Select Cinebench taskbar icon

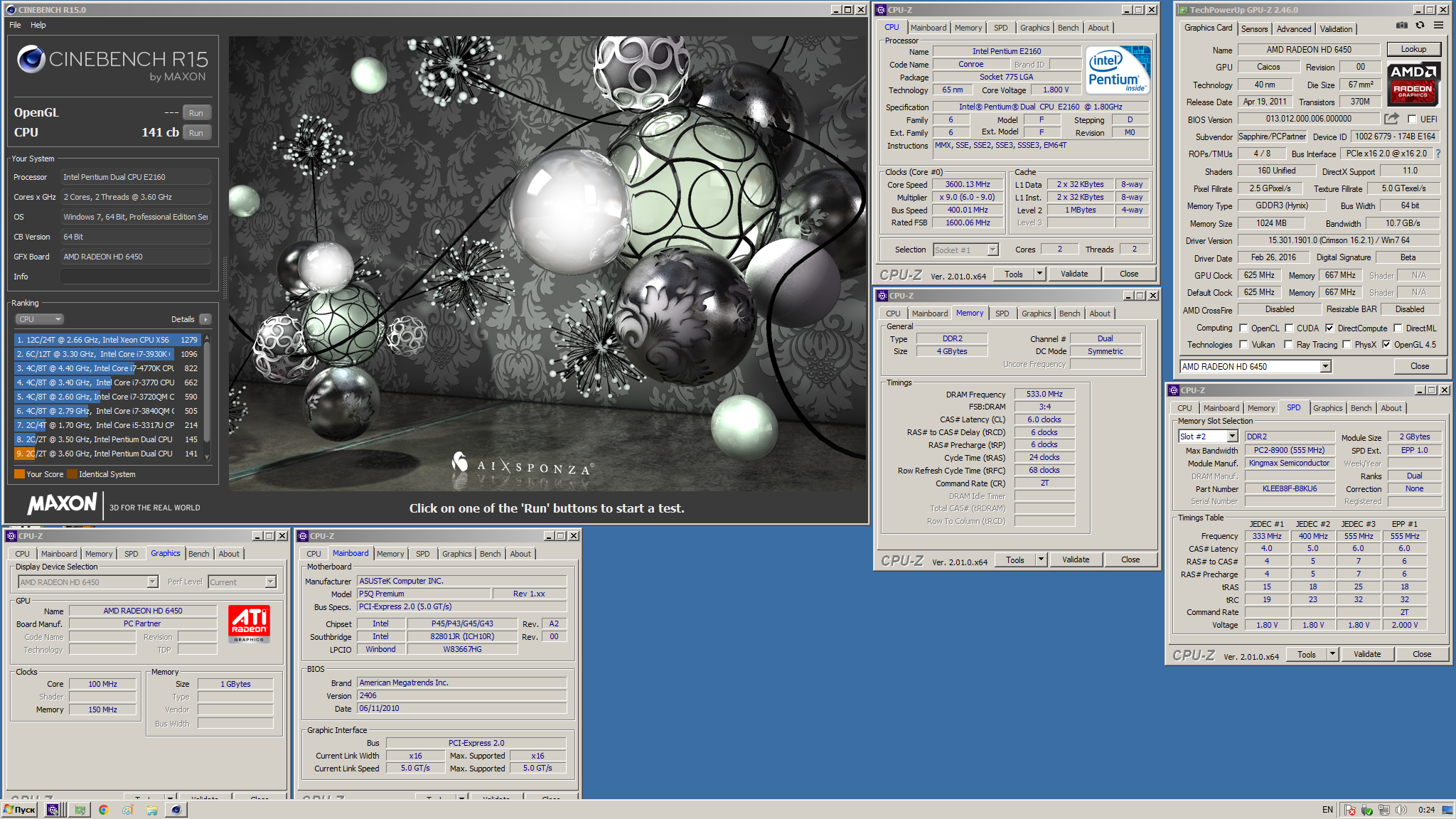click(x=176, y=810)
